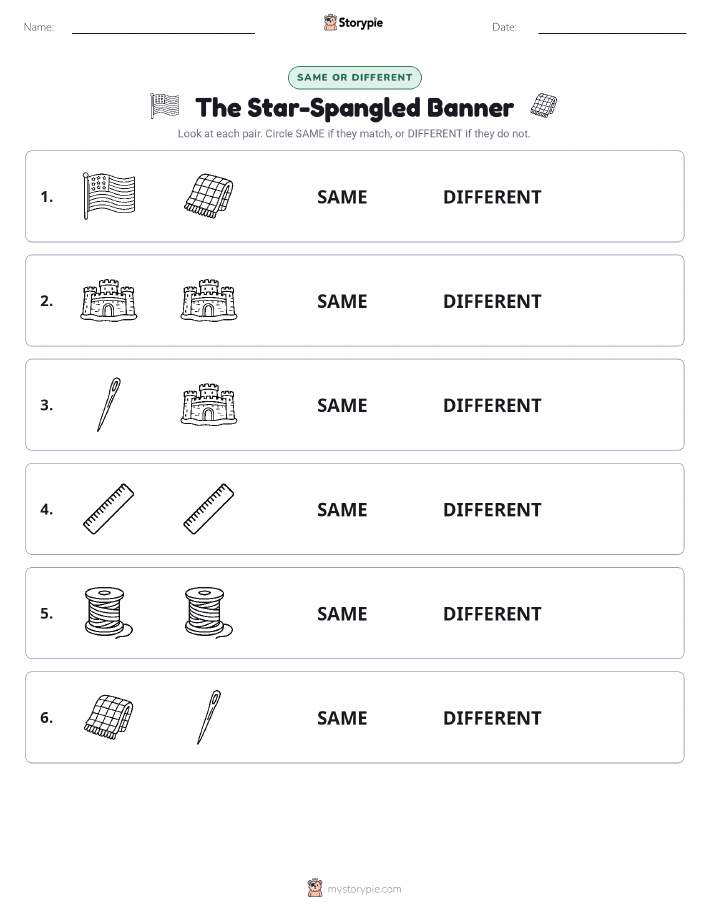Click the left ruler icon in row 4
Screen dimensions: 709x917
109,509
